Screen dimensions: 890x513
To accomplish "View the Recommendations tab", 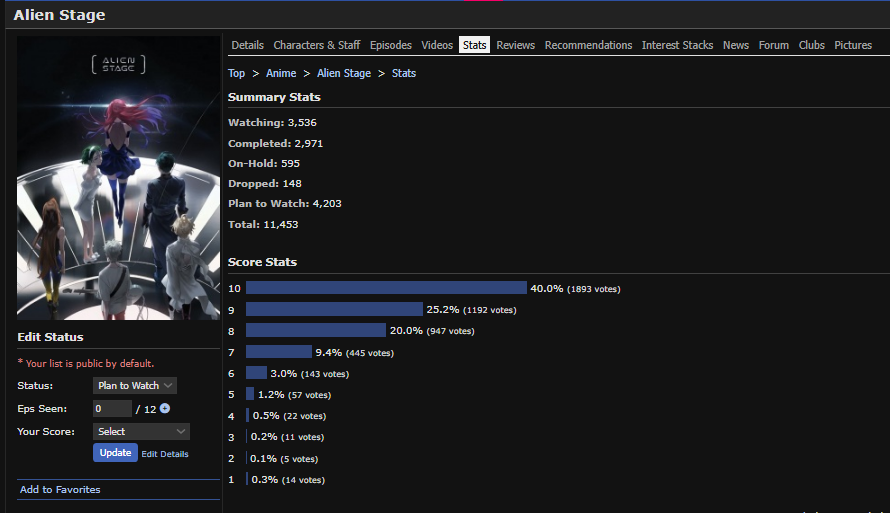I will pos(588,45).
